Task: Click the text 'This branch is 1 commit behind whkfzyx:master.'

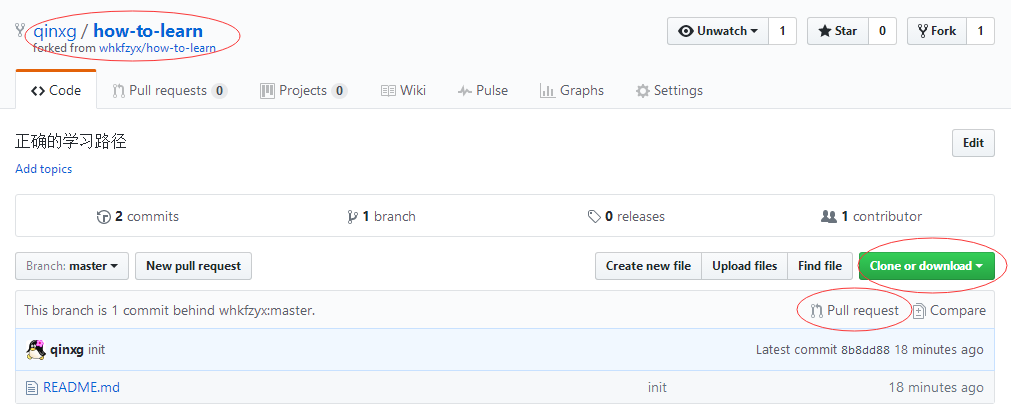Action: (x=170, y=311)
